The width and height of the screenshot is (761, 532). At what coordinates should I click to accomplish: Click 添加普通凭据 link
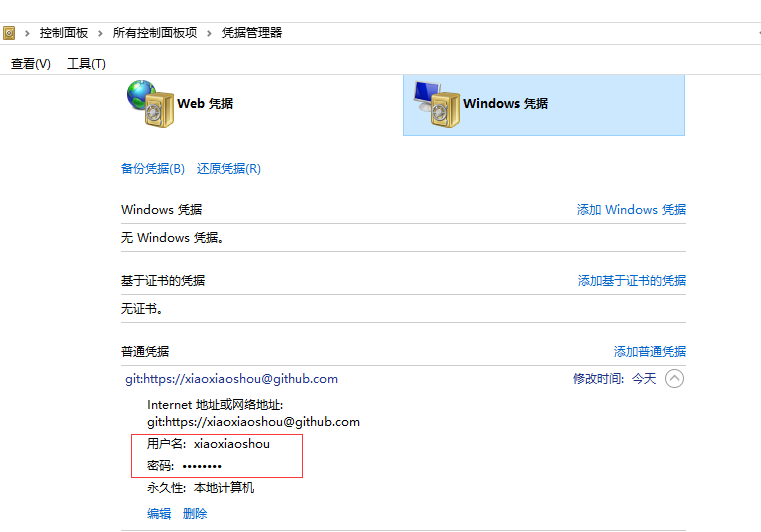coord(649,351)
